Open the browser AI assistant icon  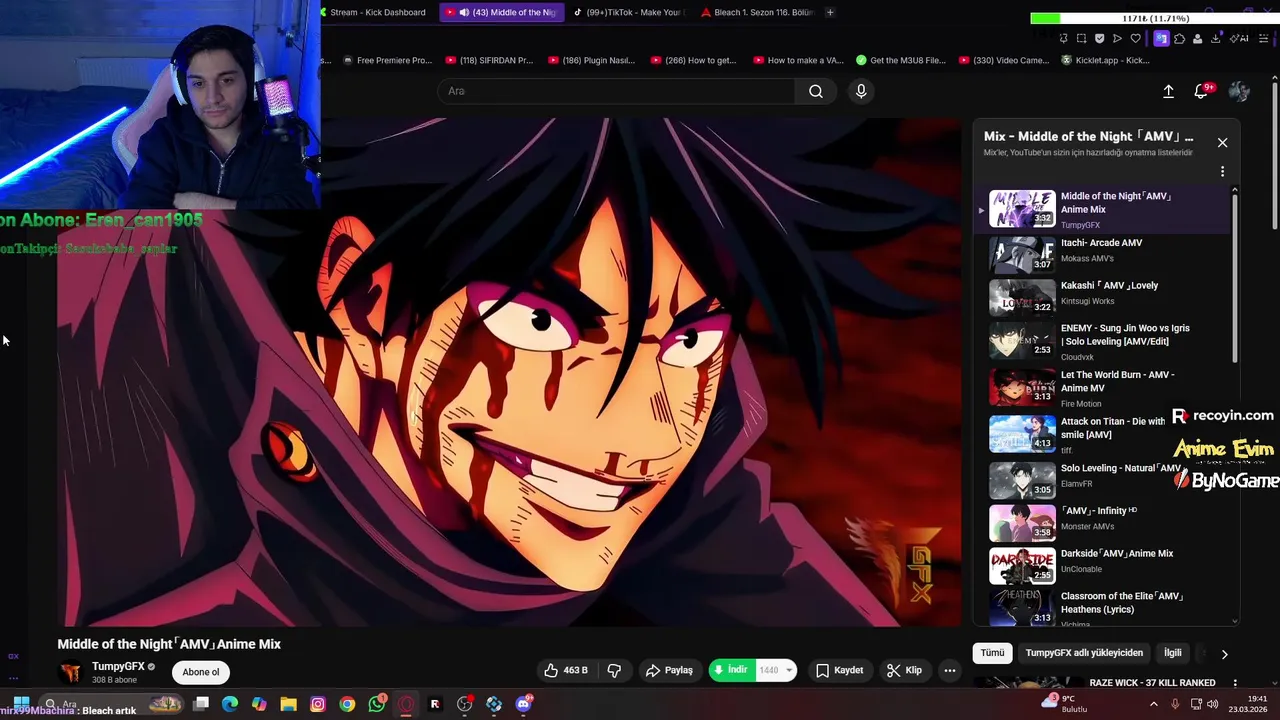pos(1241,38)
